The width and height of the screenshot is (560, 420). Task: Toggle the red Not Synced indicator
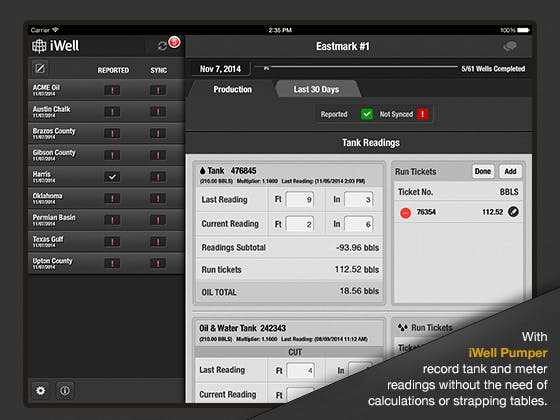tap(422, 114)
